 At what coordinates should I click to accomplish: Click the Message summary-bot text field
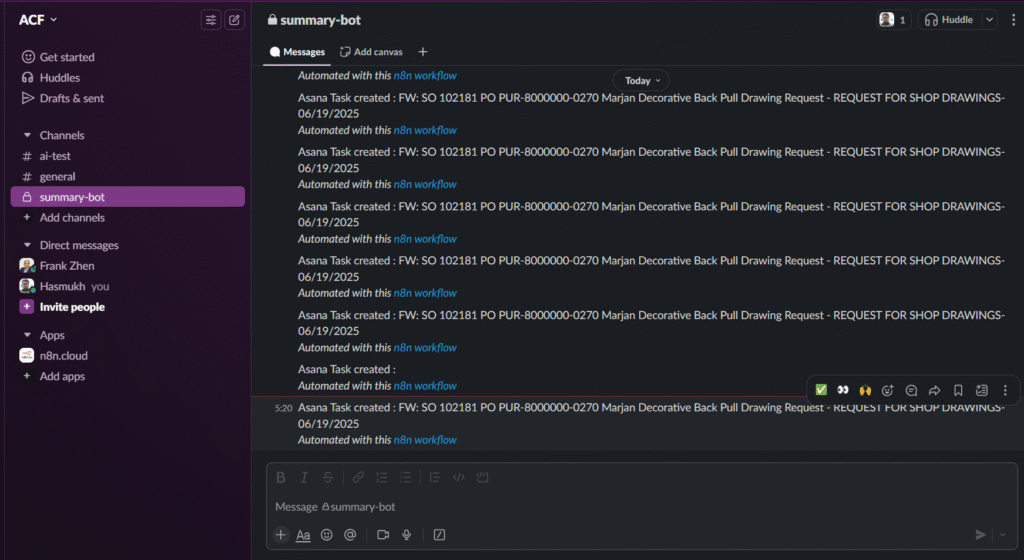coord(600,507)
